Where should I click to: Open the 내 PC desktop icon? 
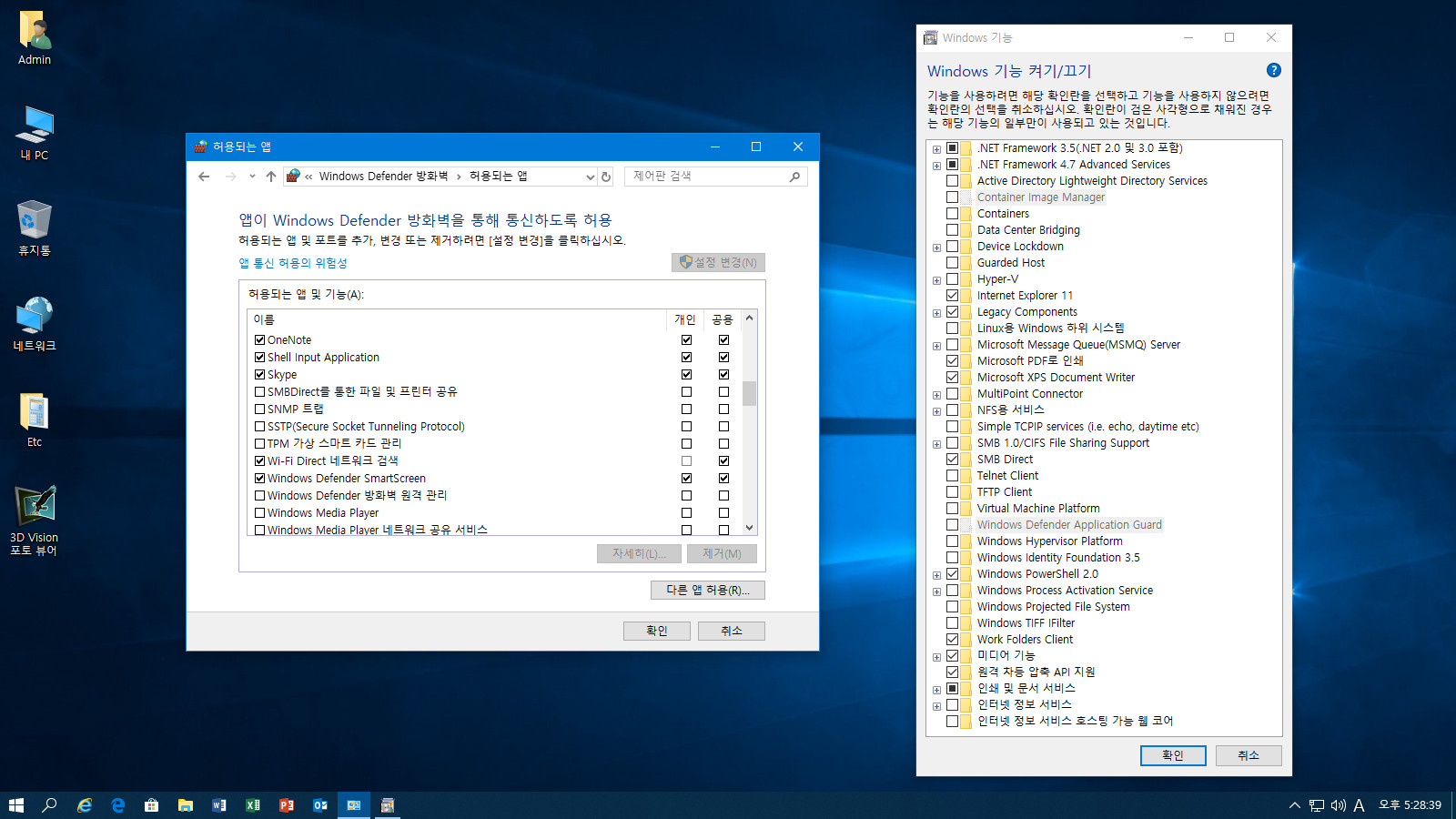(35, 134)
